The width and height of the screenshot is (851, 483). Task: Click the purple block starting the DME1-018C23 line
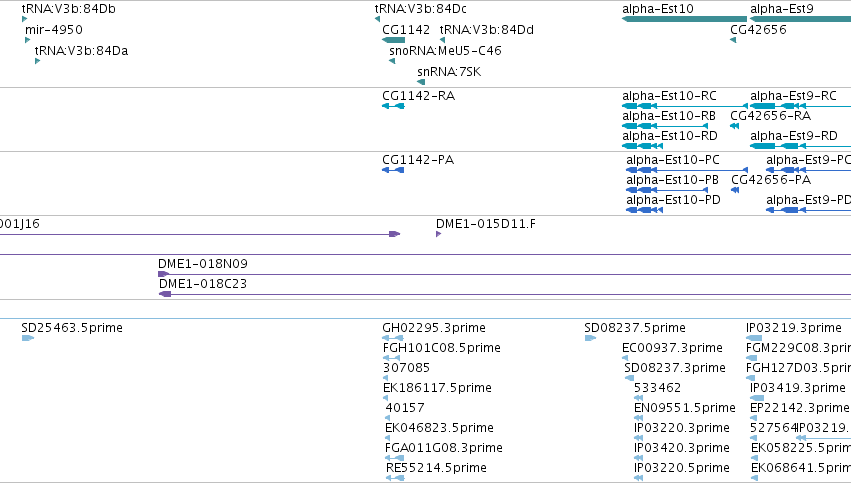[165, 295]
